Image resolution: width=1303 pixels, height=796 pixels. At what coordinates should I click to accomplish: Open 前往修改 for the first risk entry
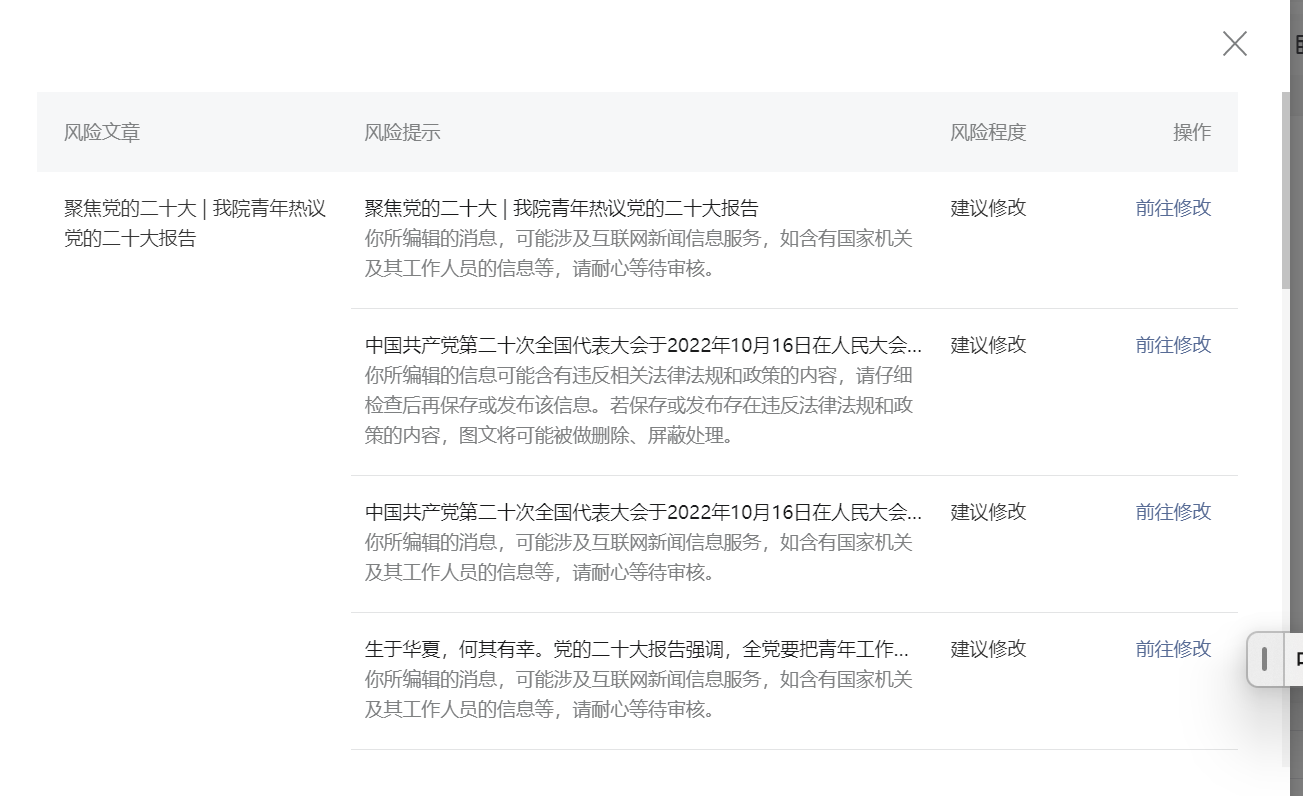1172,208
